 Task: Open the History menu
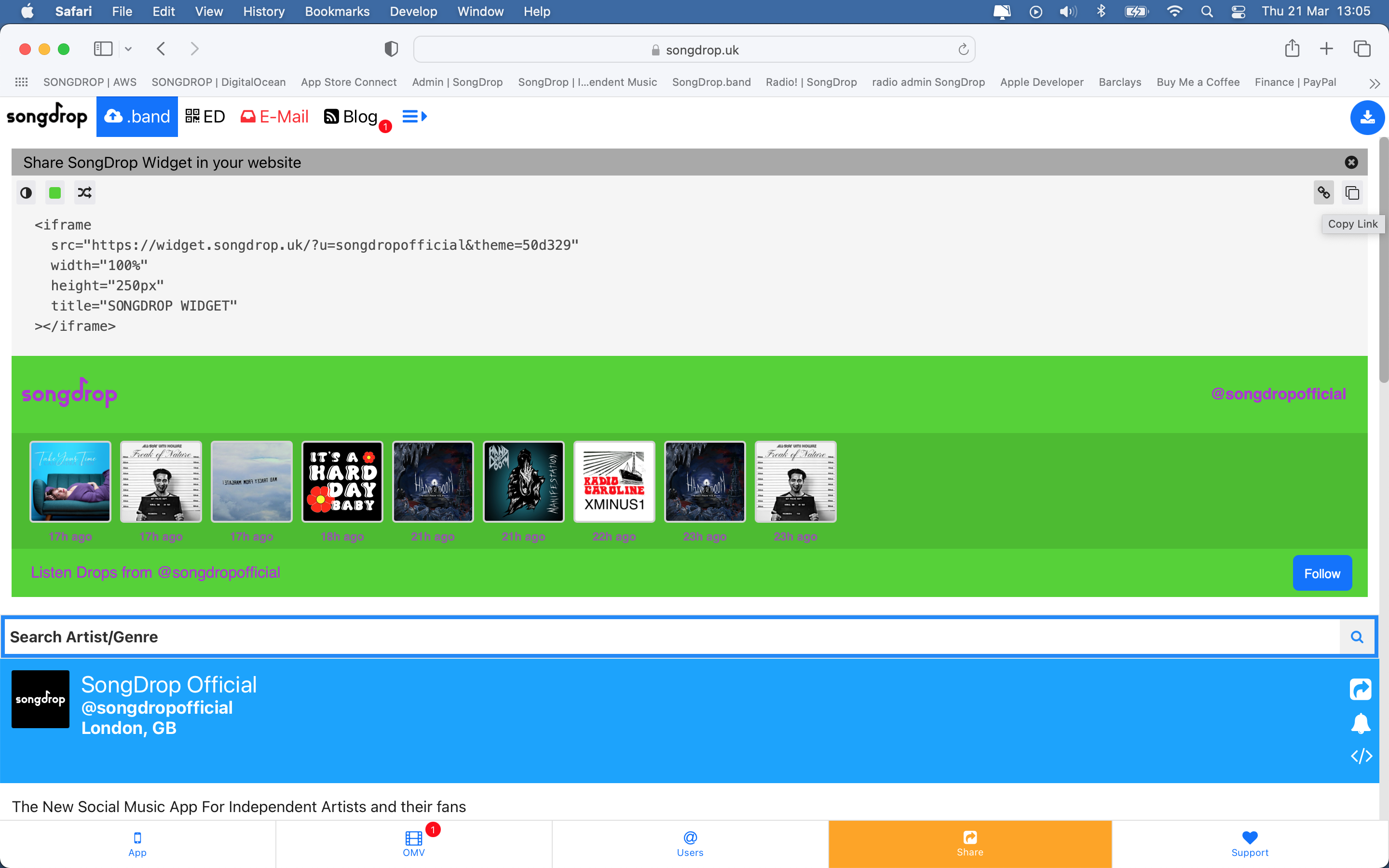tap(263, 12)
